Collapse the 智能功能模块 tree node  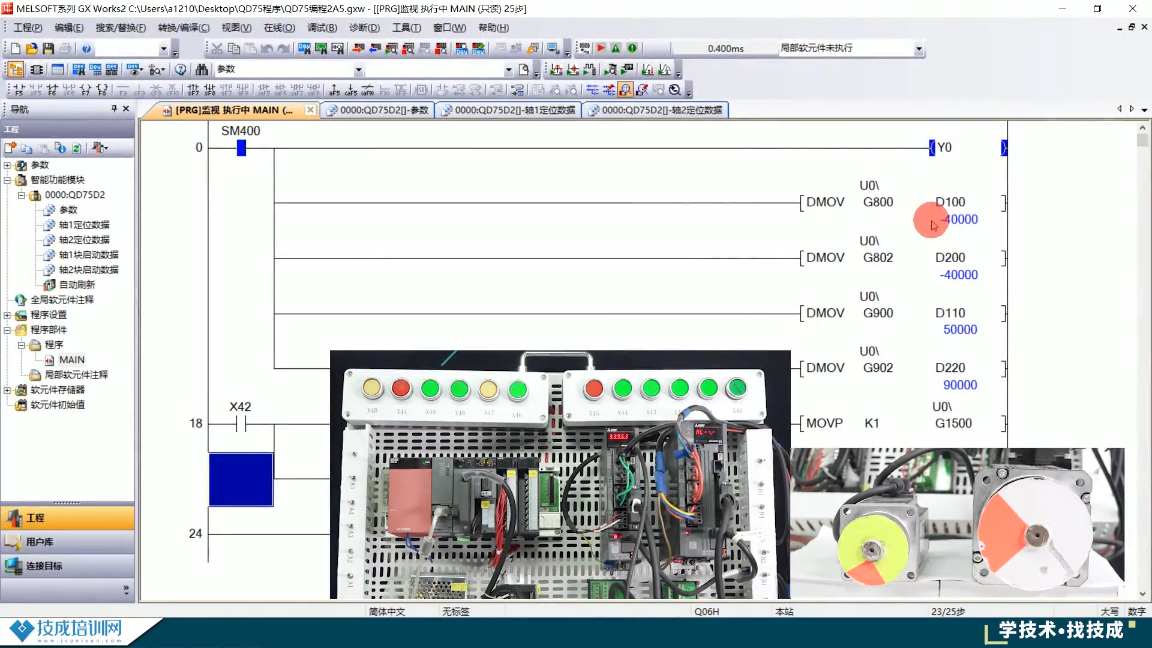(x=7, y=180)
